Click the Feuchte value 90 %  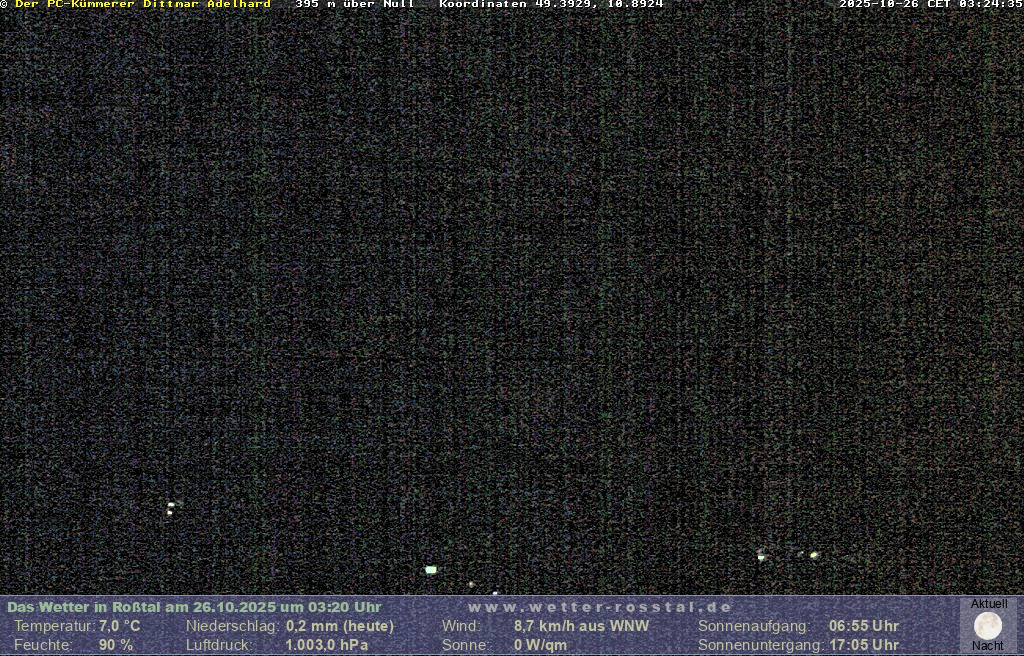coord(115,645)
